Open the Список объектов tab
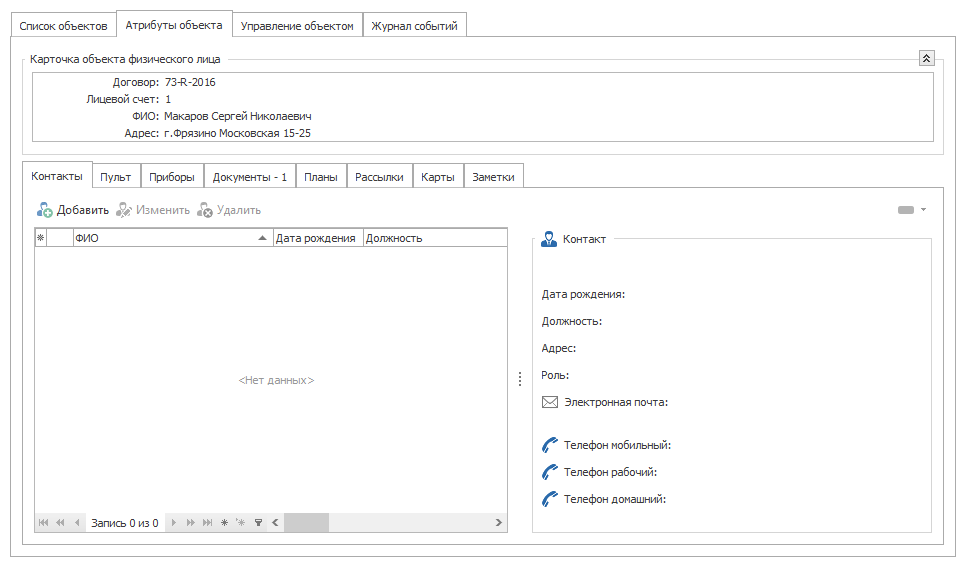The height and width of the screenshot is (567, 966). (x=63, y=26)
